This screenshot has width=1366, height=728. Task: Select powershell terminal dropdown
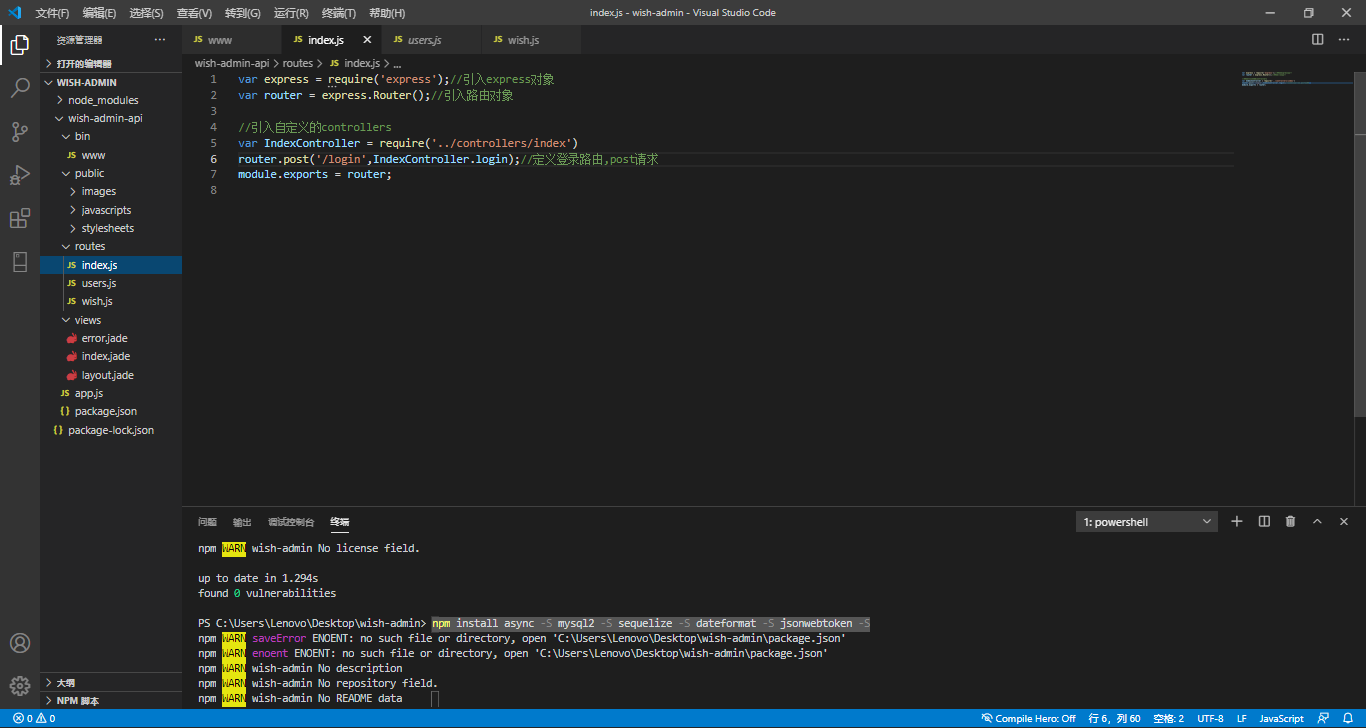point(1147,522)
